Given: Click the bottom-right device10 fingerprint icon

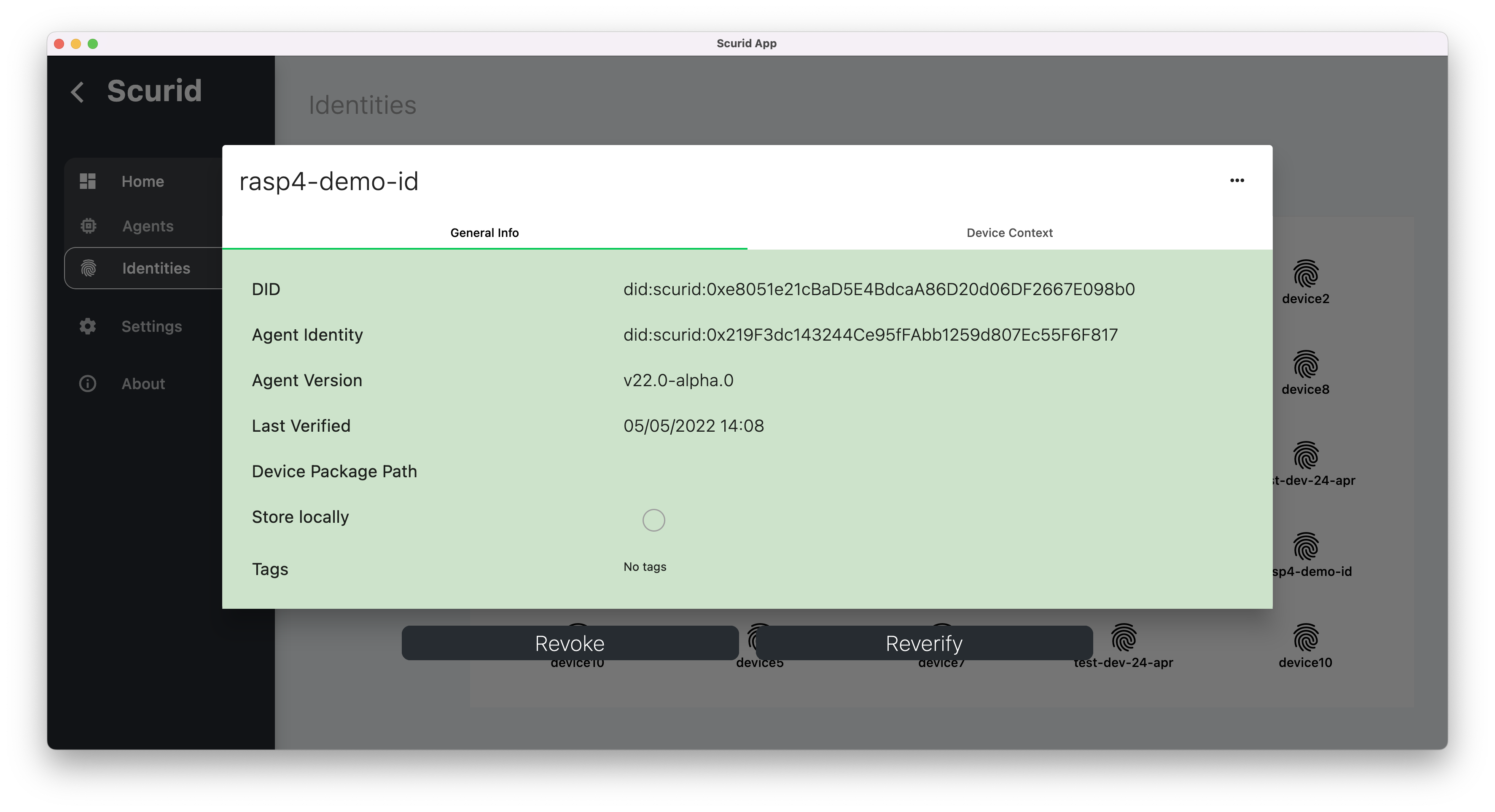Looking at the screenshot, I should click(x=1306, y=638).
